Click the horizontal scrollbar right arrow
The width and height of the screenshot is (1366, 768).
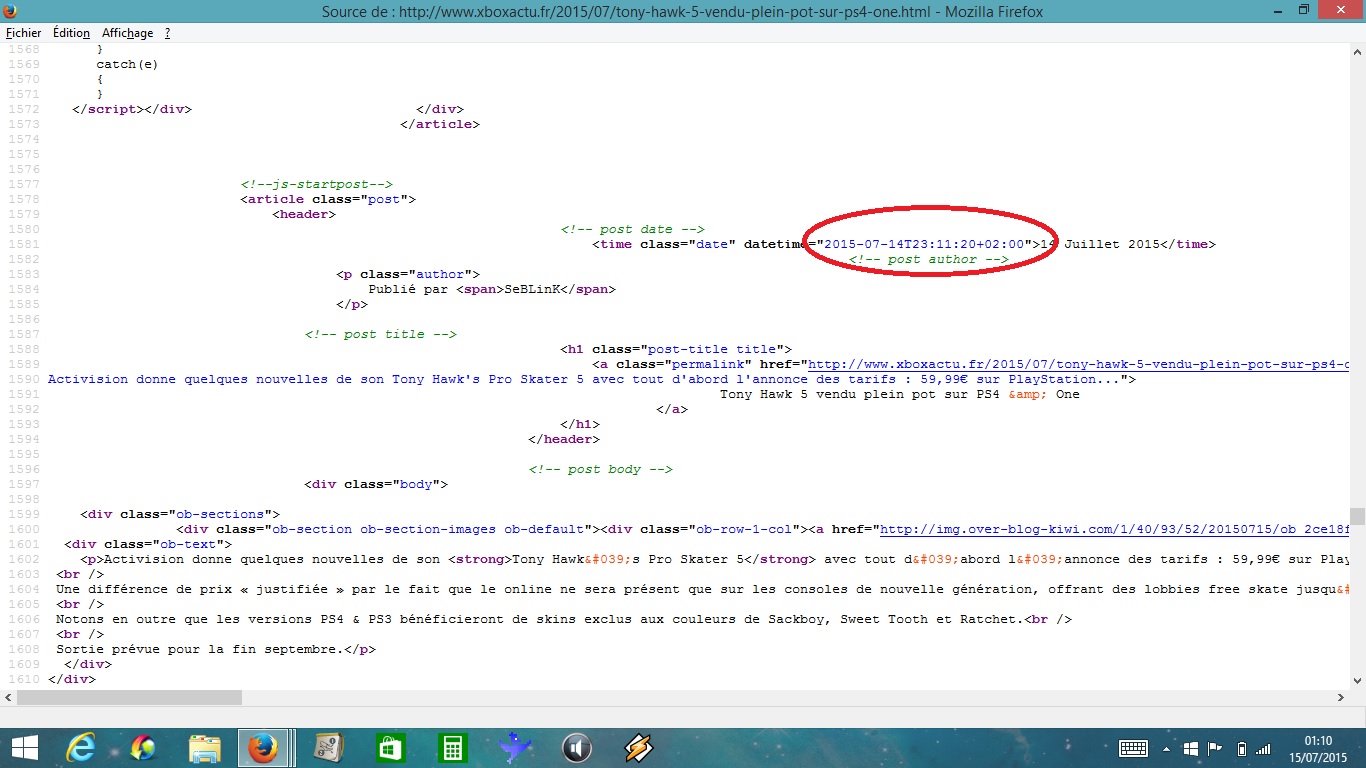click(1341, 697)
